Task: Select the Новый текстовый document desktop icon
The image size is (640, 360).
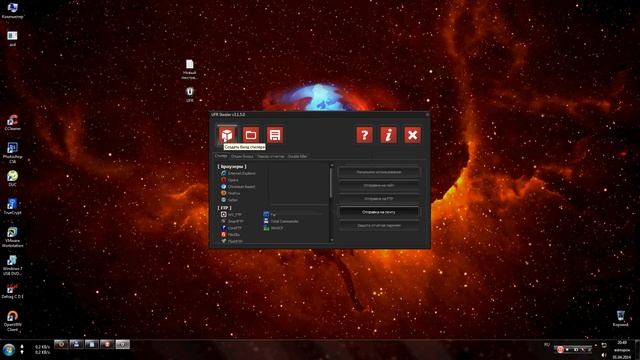Action: [x=189, y=69]
